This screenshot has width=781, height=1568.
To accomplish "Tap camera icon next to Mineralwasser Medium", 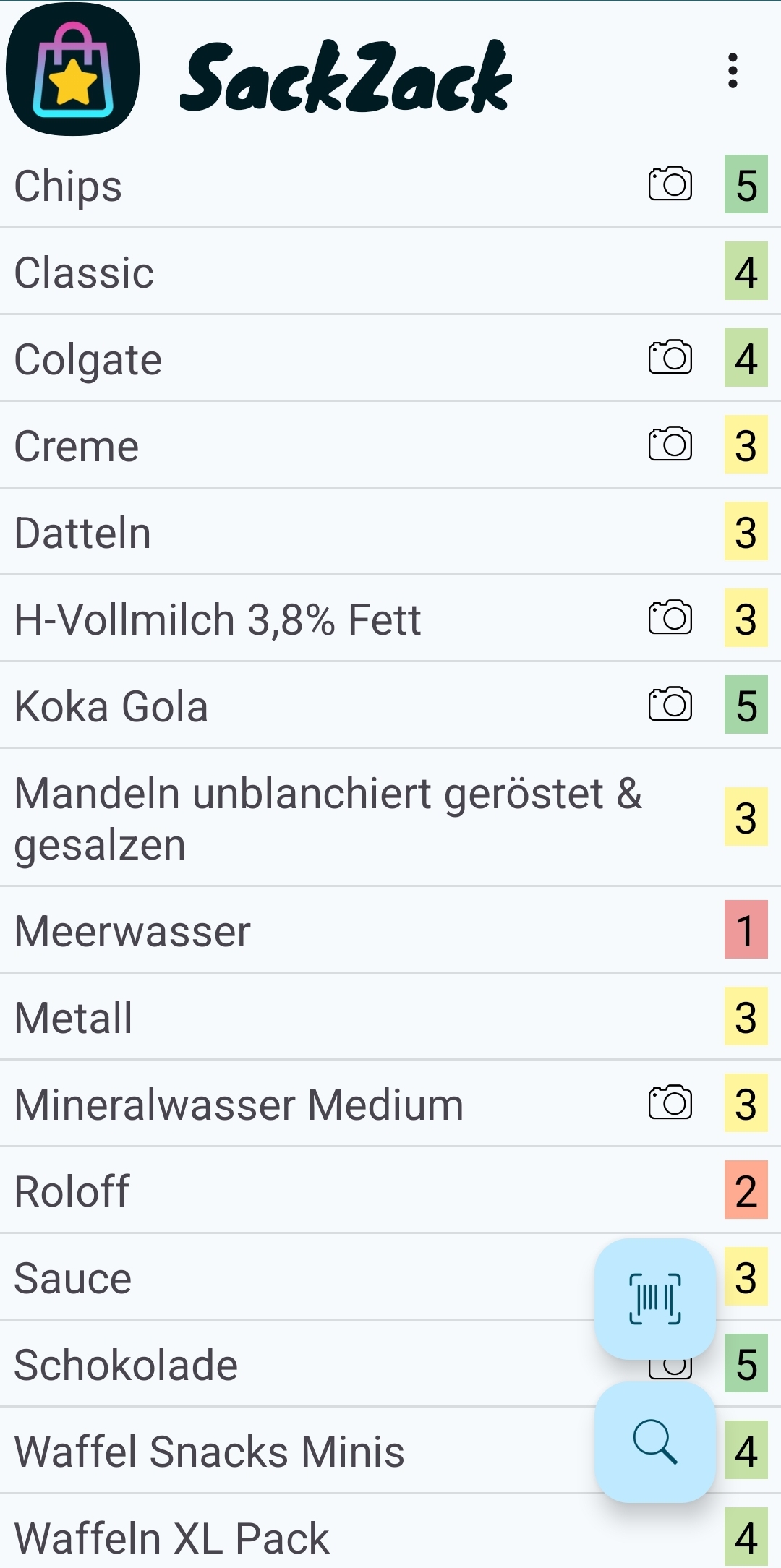I will 670,1102.
